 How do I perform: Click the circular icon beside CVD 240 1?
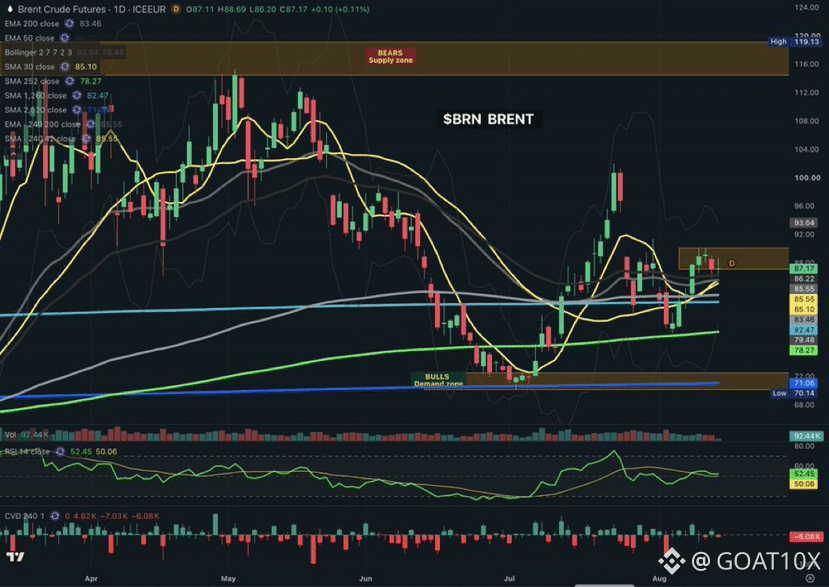[x=54, y=516]
